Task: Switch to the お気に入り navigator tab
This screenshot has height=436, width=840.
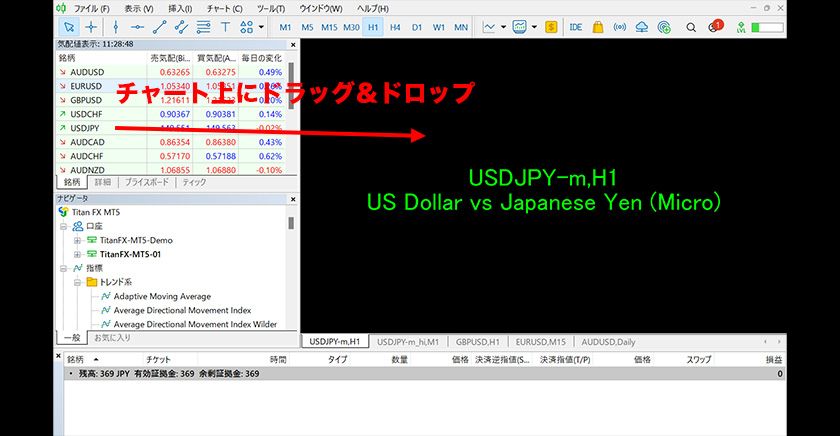Action: pos(112,338)
